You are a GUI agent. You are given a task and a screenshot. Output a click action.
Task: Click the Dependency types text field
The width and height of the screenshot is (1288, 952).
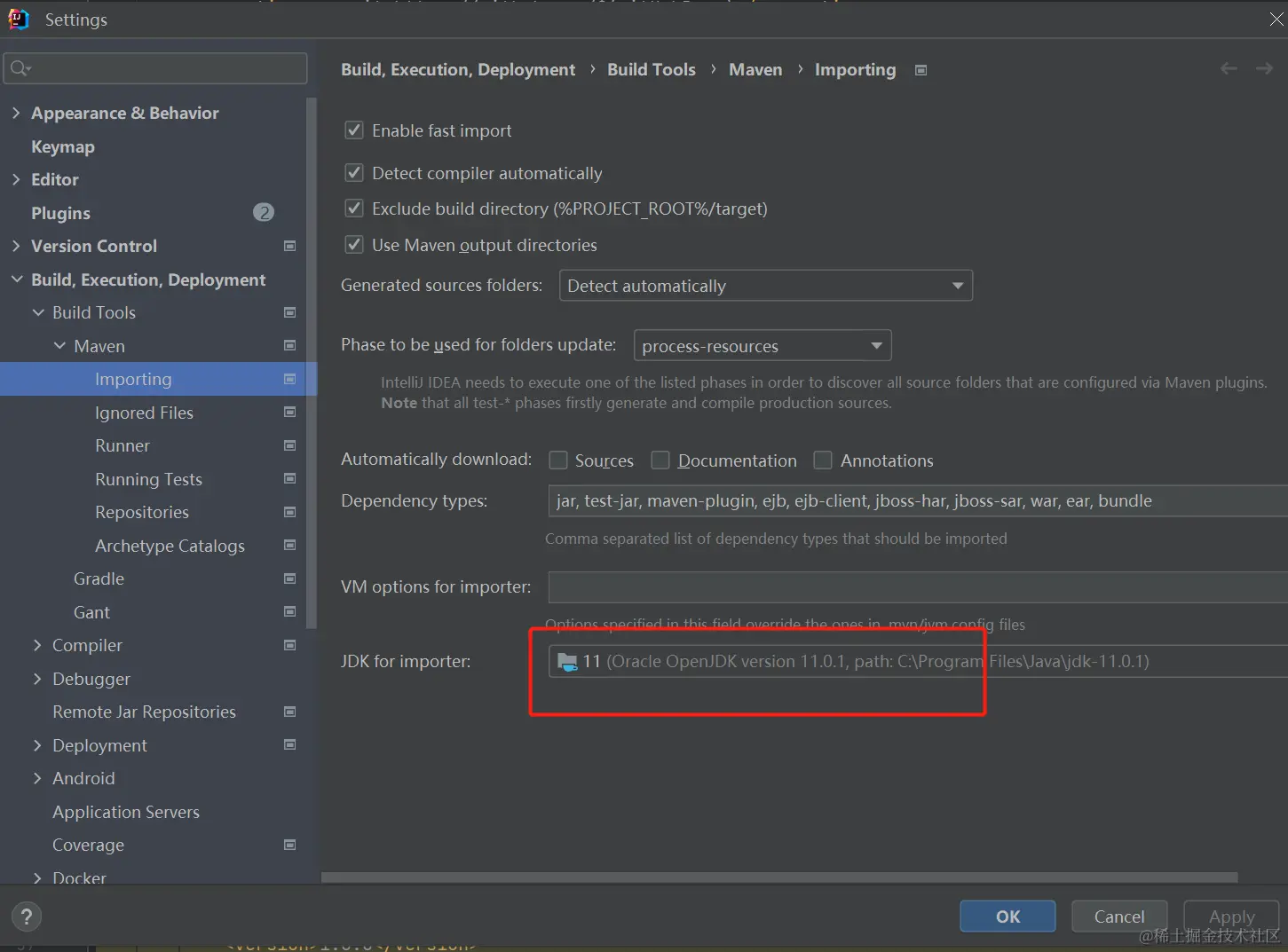pos(918,500)
